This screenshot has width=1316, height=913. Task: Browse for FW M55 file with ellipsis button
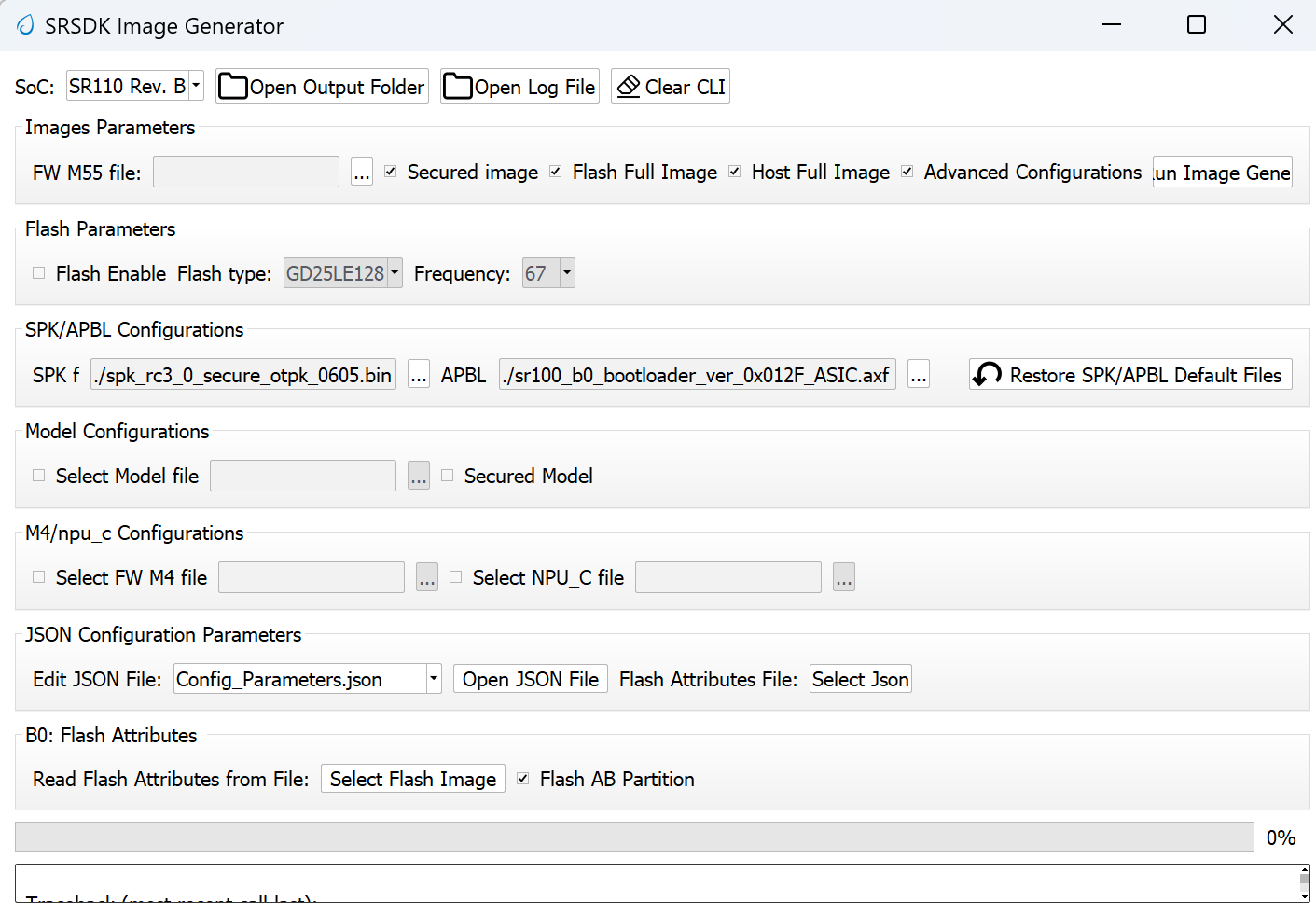[x=362, y=173]
